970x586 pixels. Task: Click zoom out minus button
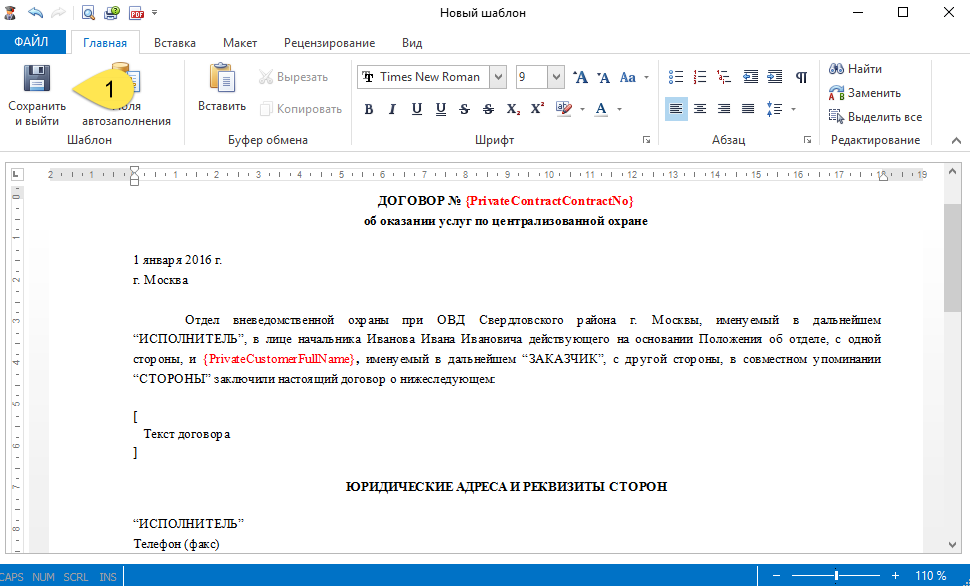pos(776,575)
